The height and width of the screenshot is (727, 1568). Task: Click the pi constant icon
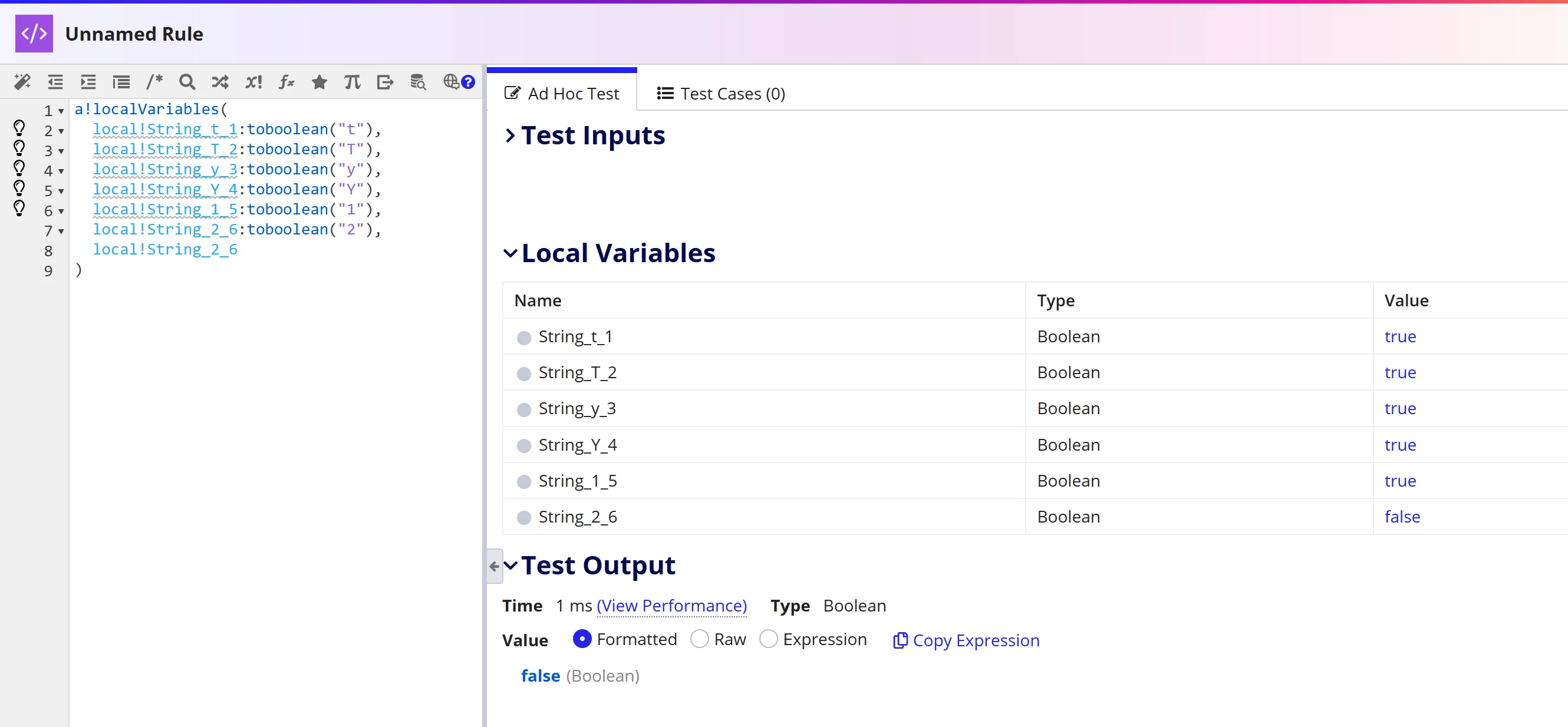352,81
